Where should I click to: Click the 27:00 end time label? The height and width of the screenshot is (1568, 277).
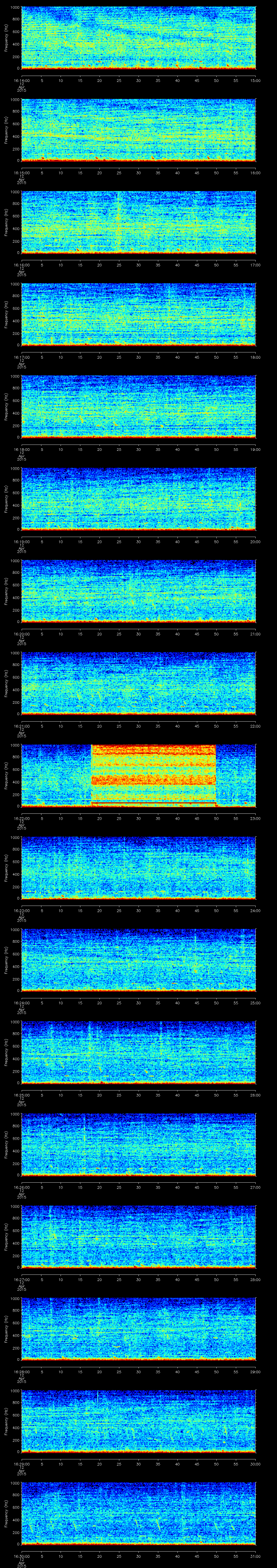pos(255,1187)
